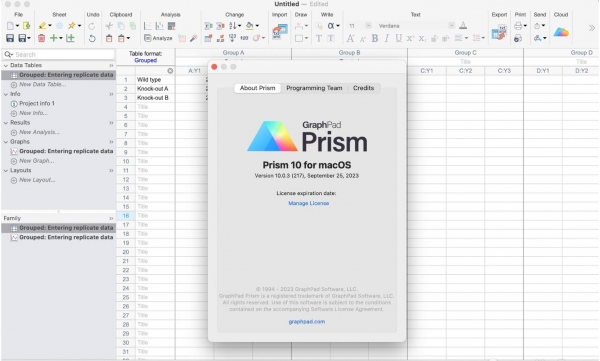Click the Knock-out A row title
This screenshot has width=600, height=361.
coord(155,88)
